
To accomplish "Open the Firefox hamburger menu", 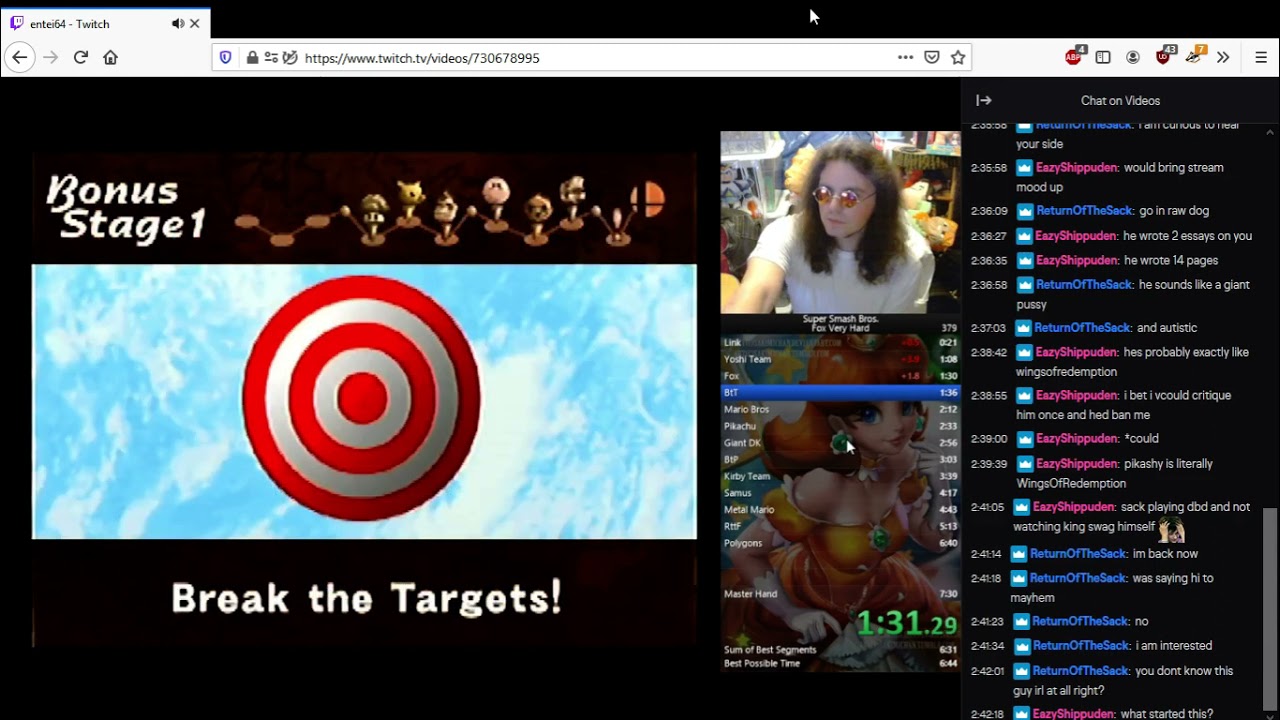I will click(1261, 58).
